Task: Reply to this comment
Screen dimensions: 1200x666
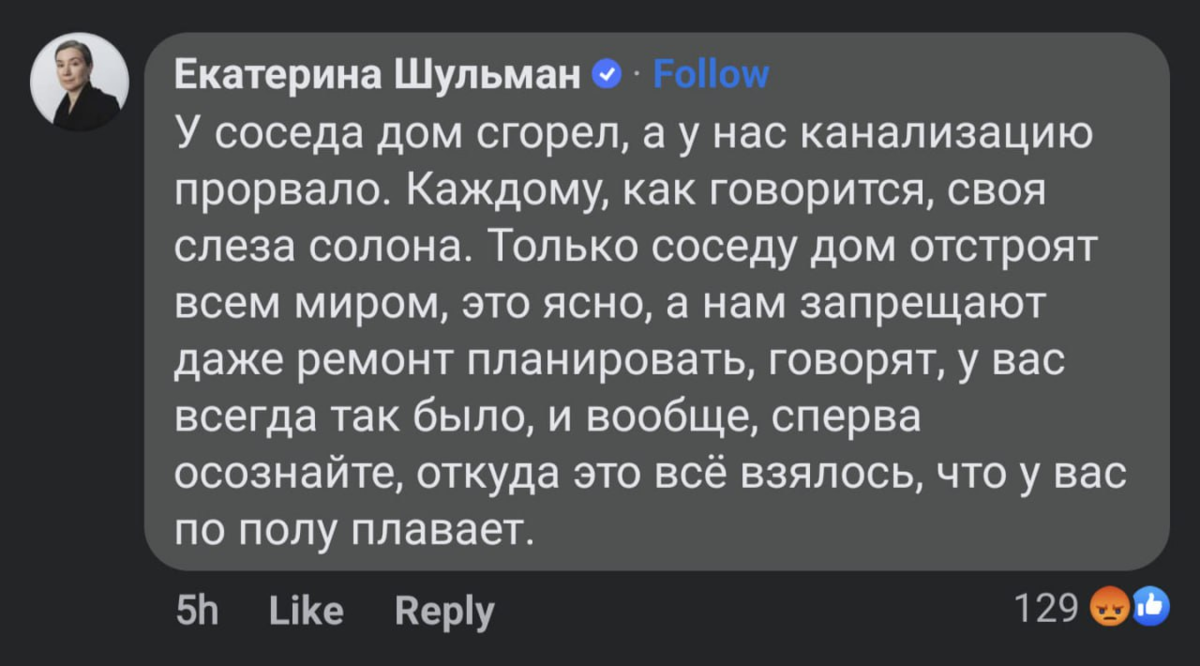Action: (445, 611)
